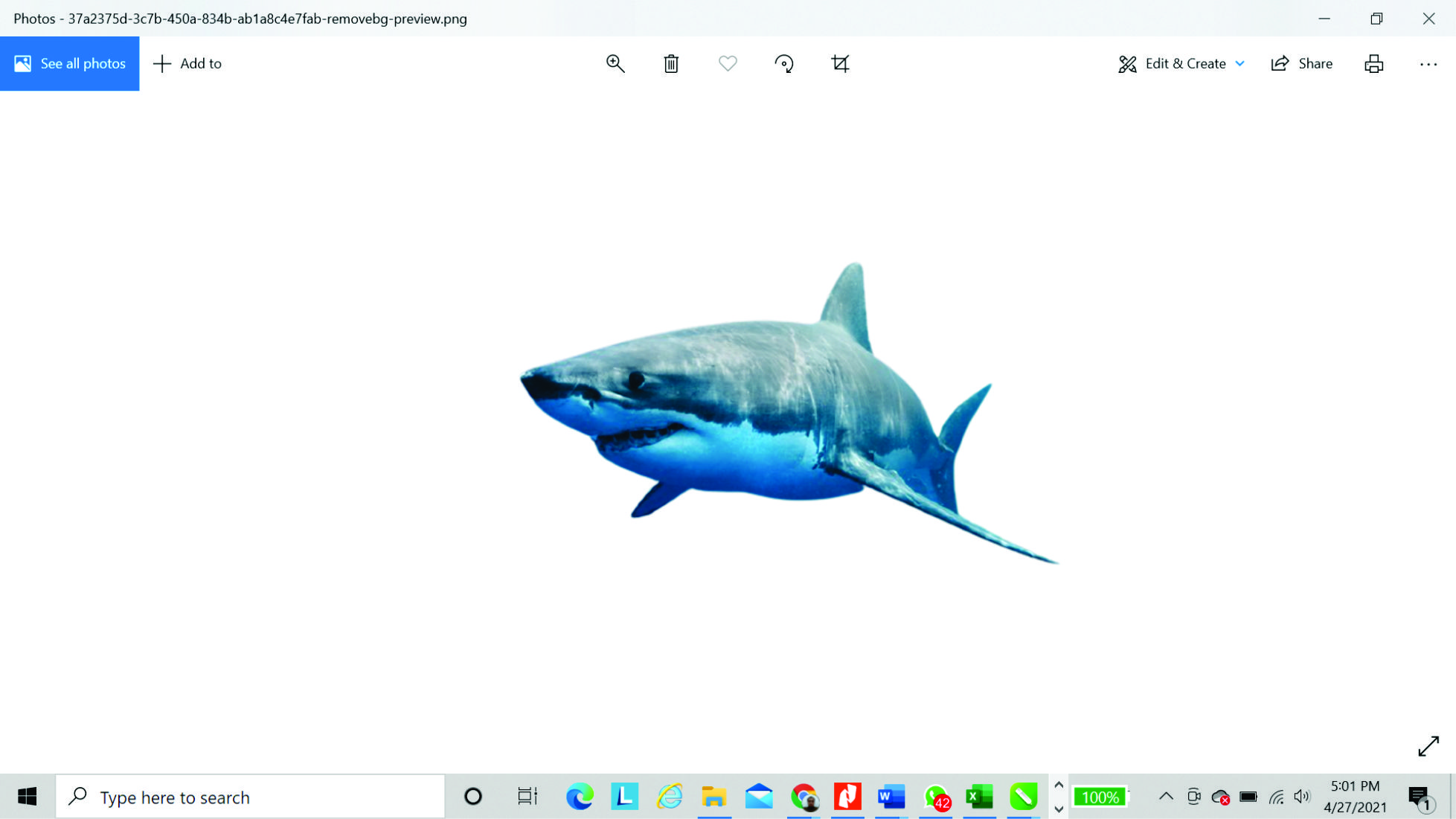This screenshot has height=819, width=1456.
Task: Open Task View on the taskbar
Action: click(x=527, y=797)
